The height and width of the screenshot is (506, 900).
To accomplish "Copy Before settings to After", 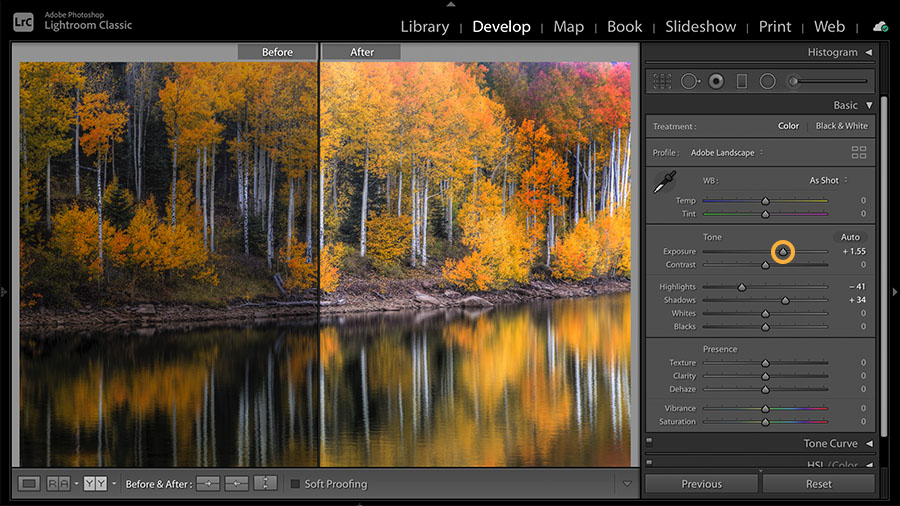I will pos(208,484).
